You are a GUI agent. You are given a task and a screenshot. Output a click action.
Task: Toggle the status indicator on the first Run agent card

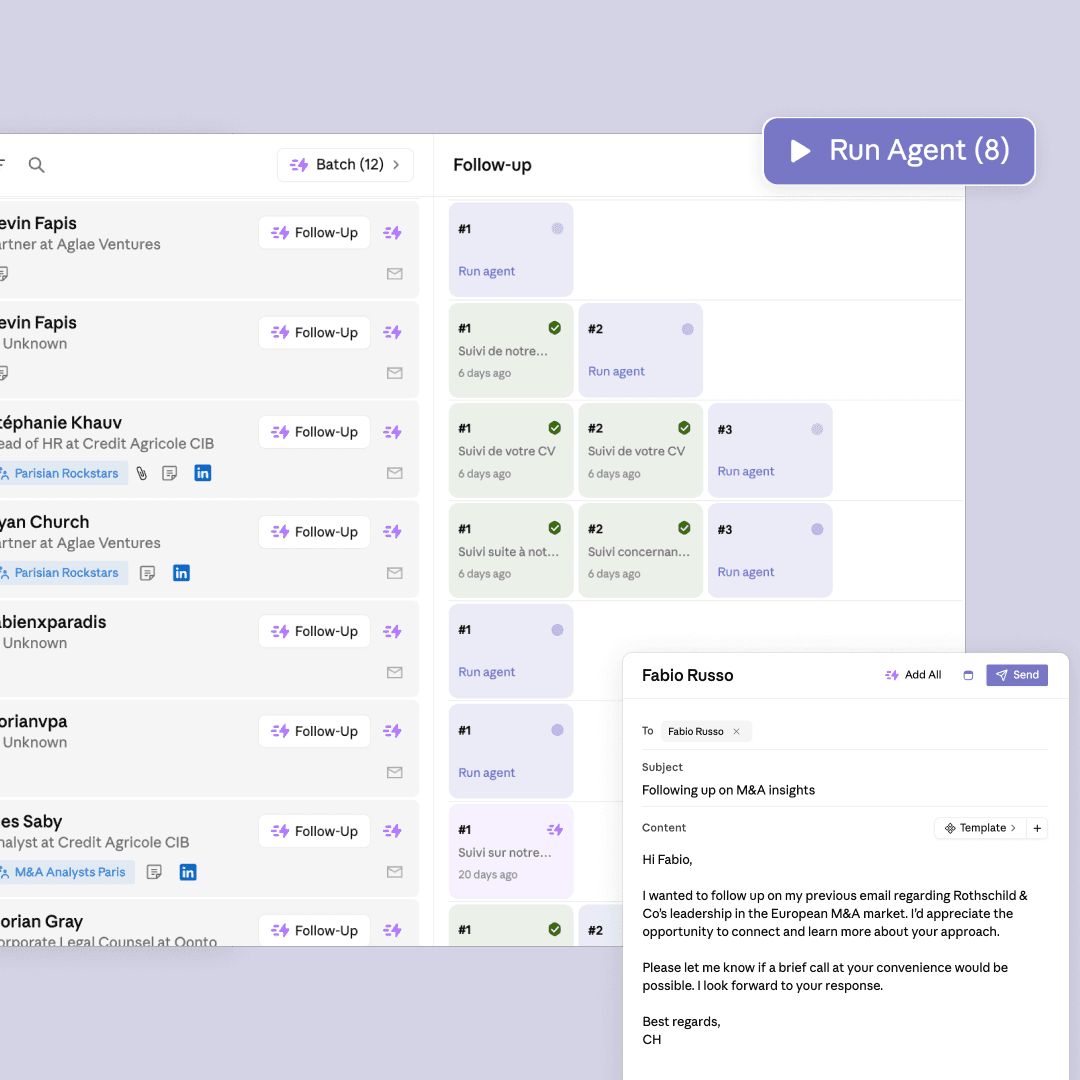pos(557,229)
